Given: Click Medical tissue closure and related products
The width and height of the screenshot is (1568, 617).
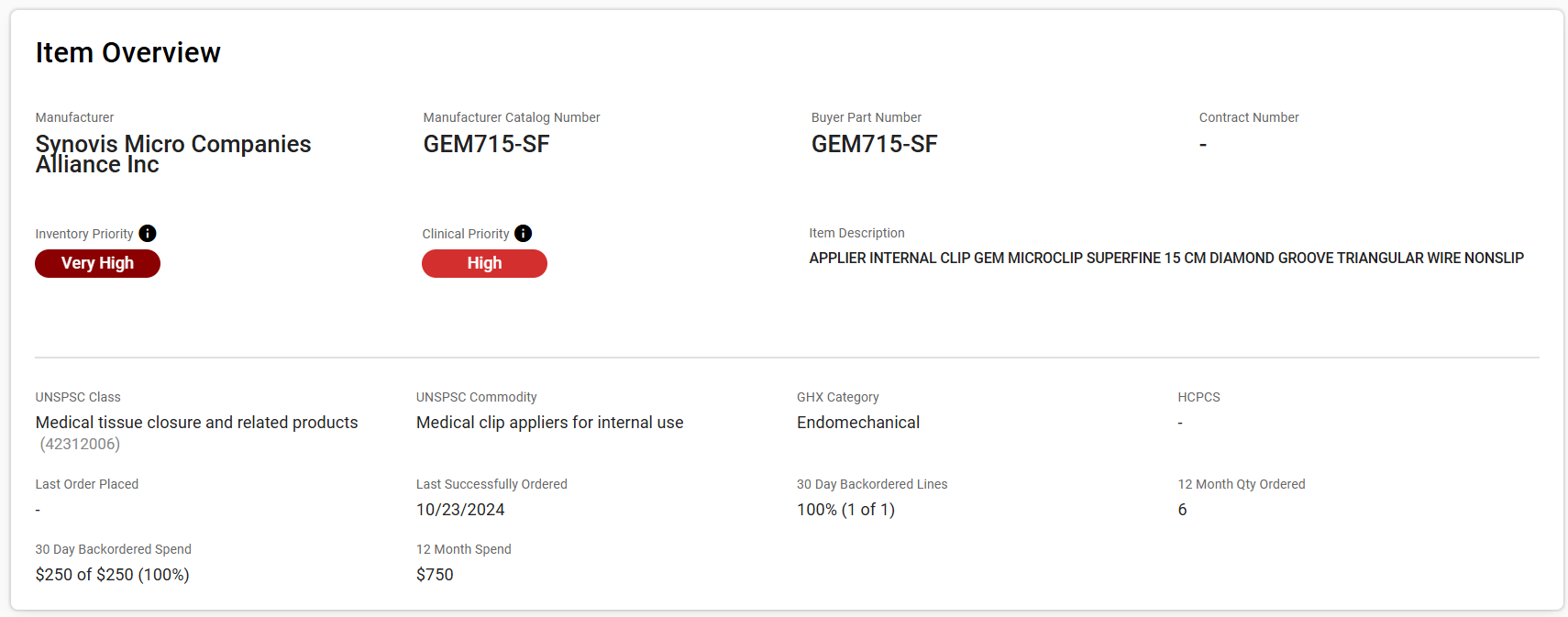Looking at the screenshot, I should [196, 423].
